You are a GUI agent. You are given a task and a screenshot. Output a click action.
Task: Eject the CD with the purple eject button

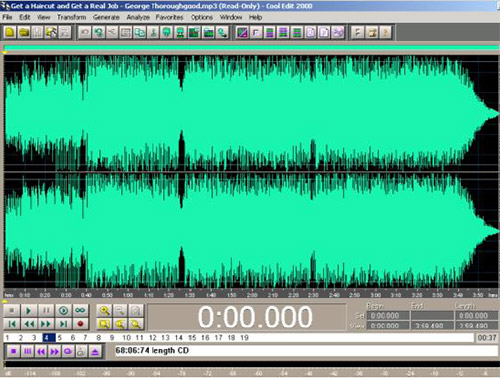(x=95, y=351)
